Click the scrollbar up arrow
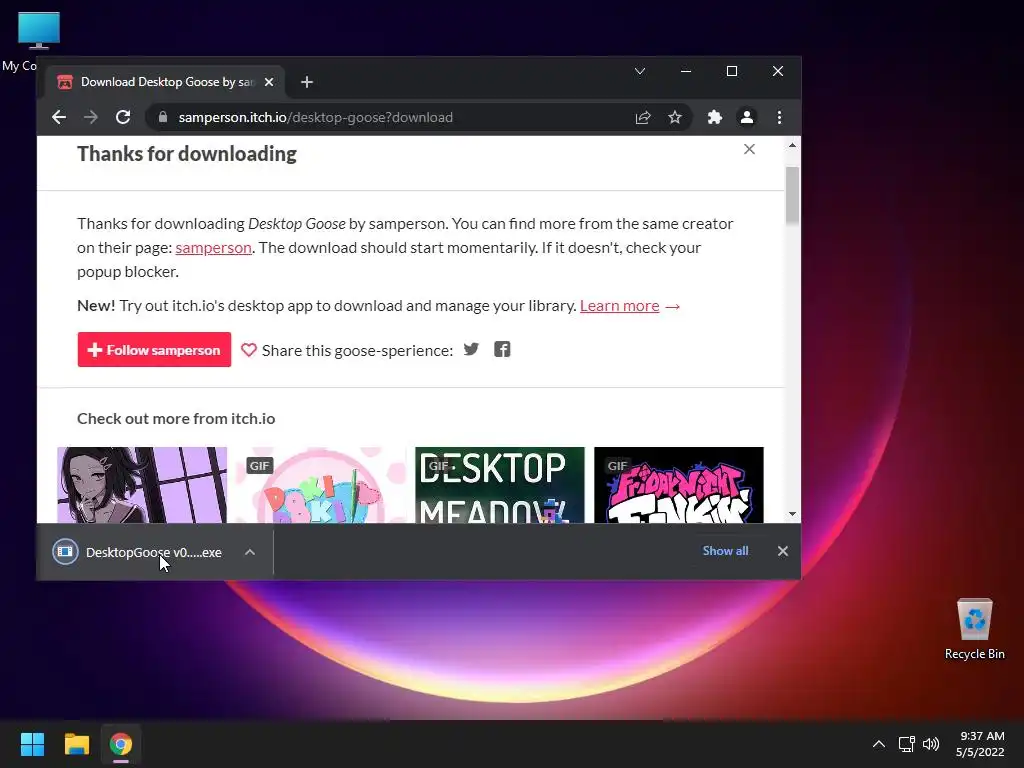This screenshot has height=768, width=1024. pos(792,146)
